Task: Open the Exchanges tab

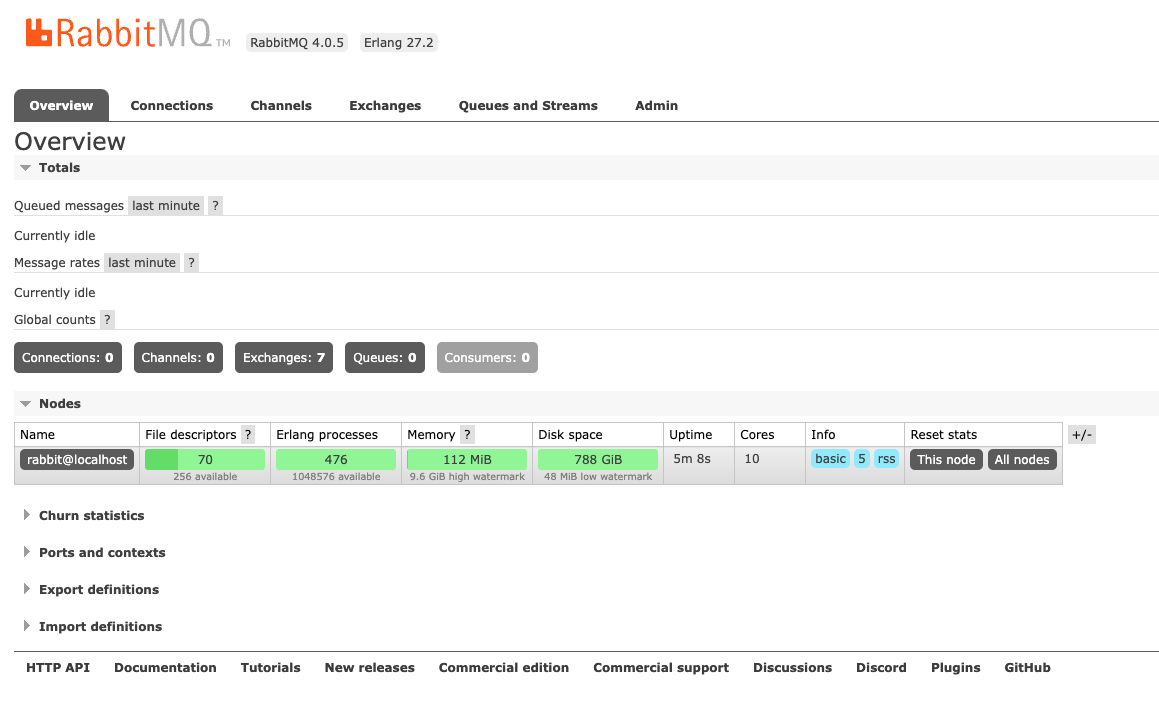Action: coord(385,106)
